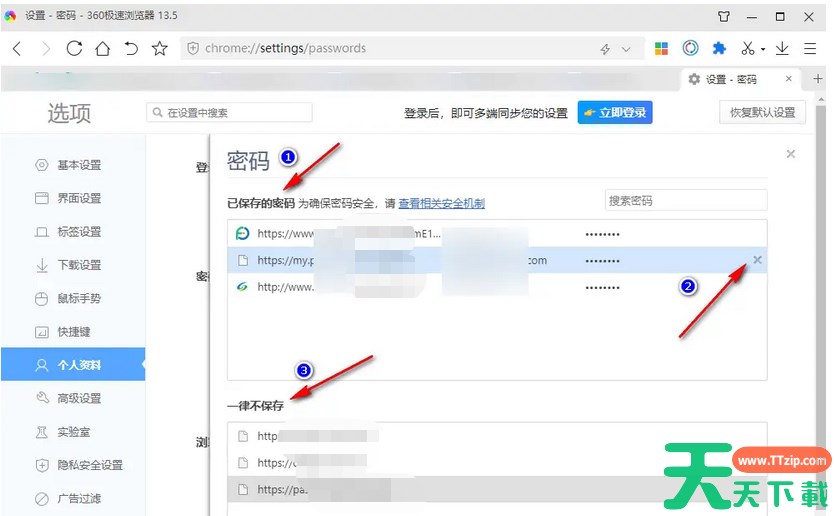Click the browser back arrow
The height and width of the screenshot is (516, 836).
tap(17, 48)
